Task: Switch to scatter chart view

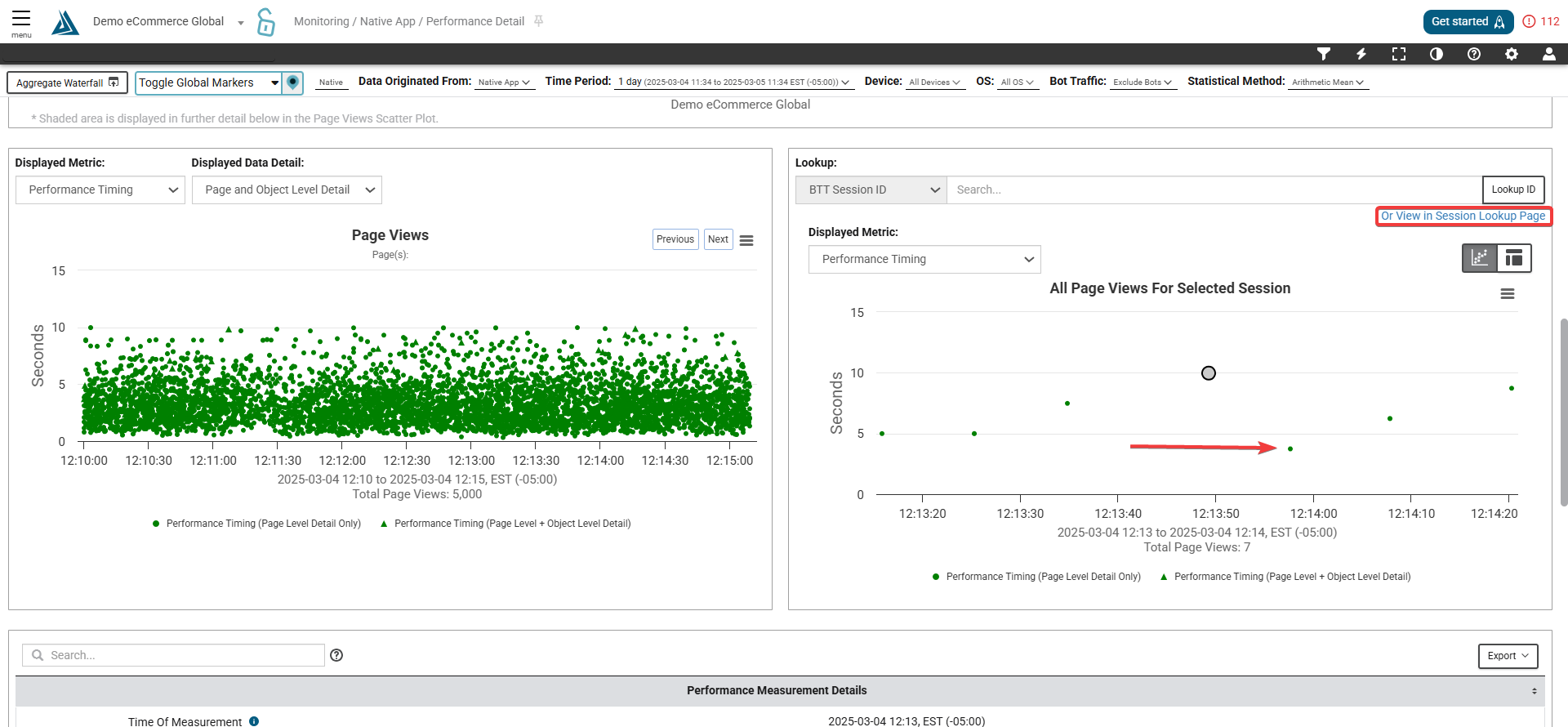Action: 1480,258
